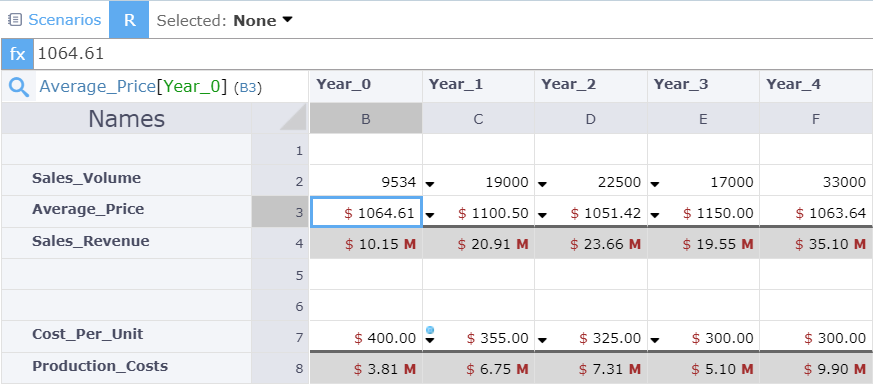873x384 pixels.
Task: Select Sales_Revenue cell $ 10.15 M
Action: click(366, 244)
